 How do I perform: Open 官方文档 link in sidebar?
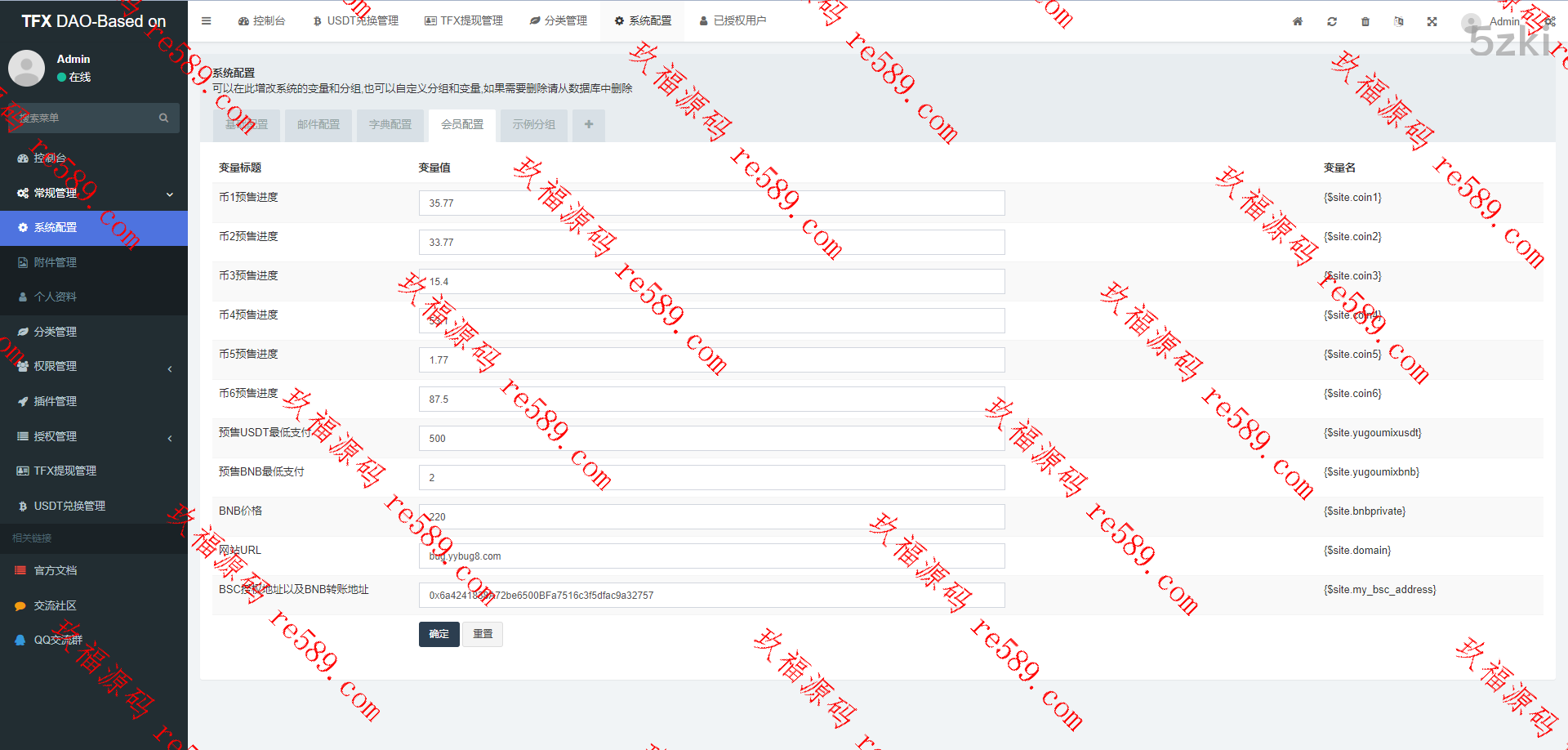tap(56, 571)
